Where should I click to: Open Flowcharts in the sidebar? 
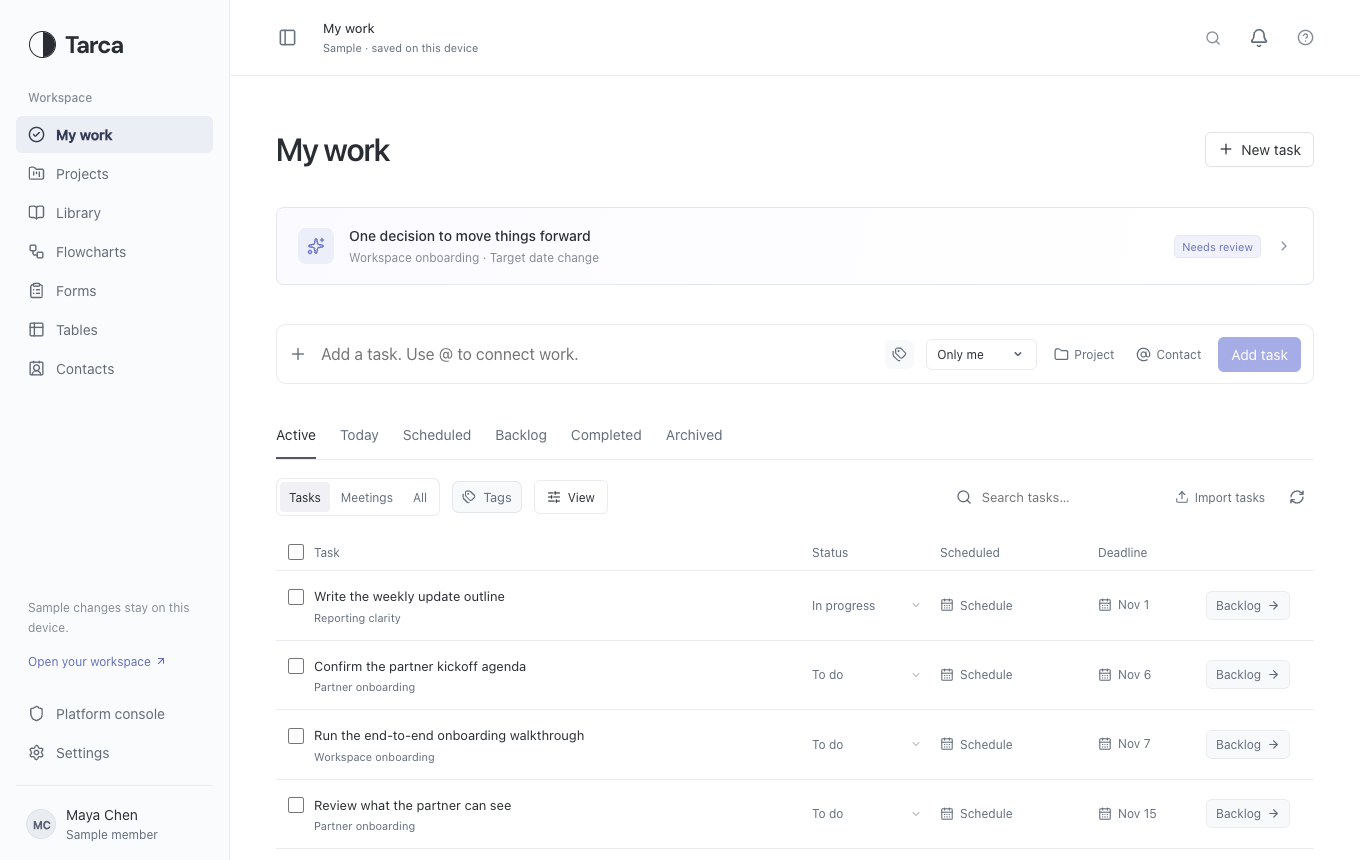click(x=114, y=252)
